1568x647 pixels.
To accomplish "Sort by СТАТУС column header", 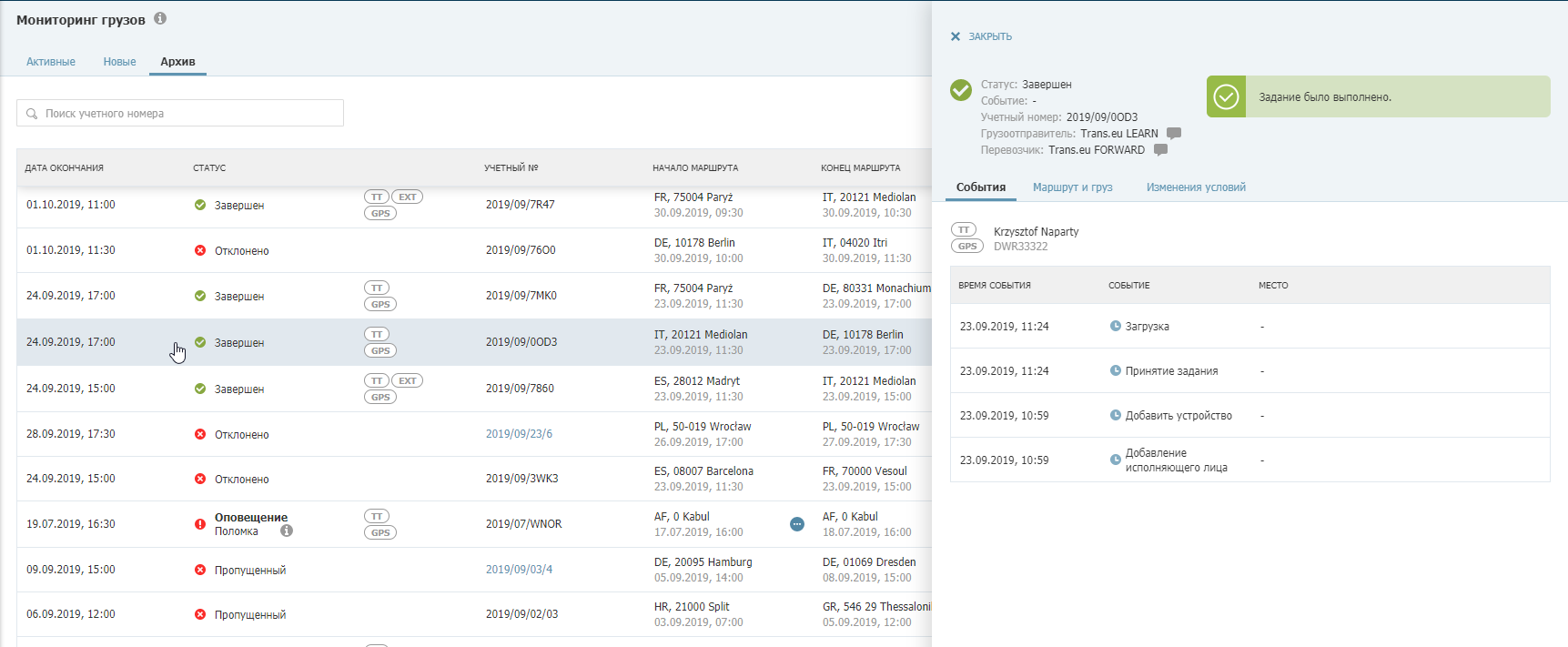I will (x=209, y=167).
